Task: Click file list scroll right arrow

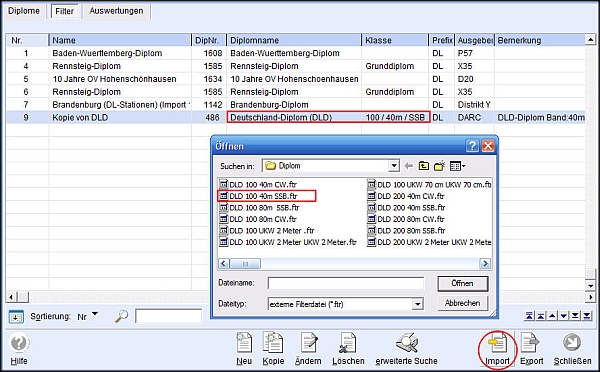Action: [x=485, y=264]
